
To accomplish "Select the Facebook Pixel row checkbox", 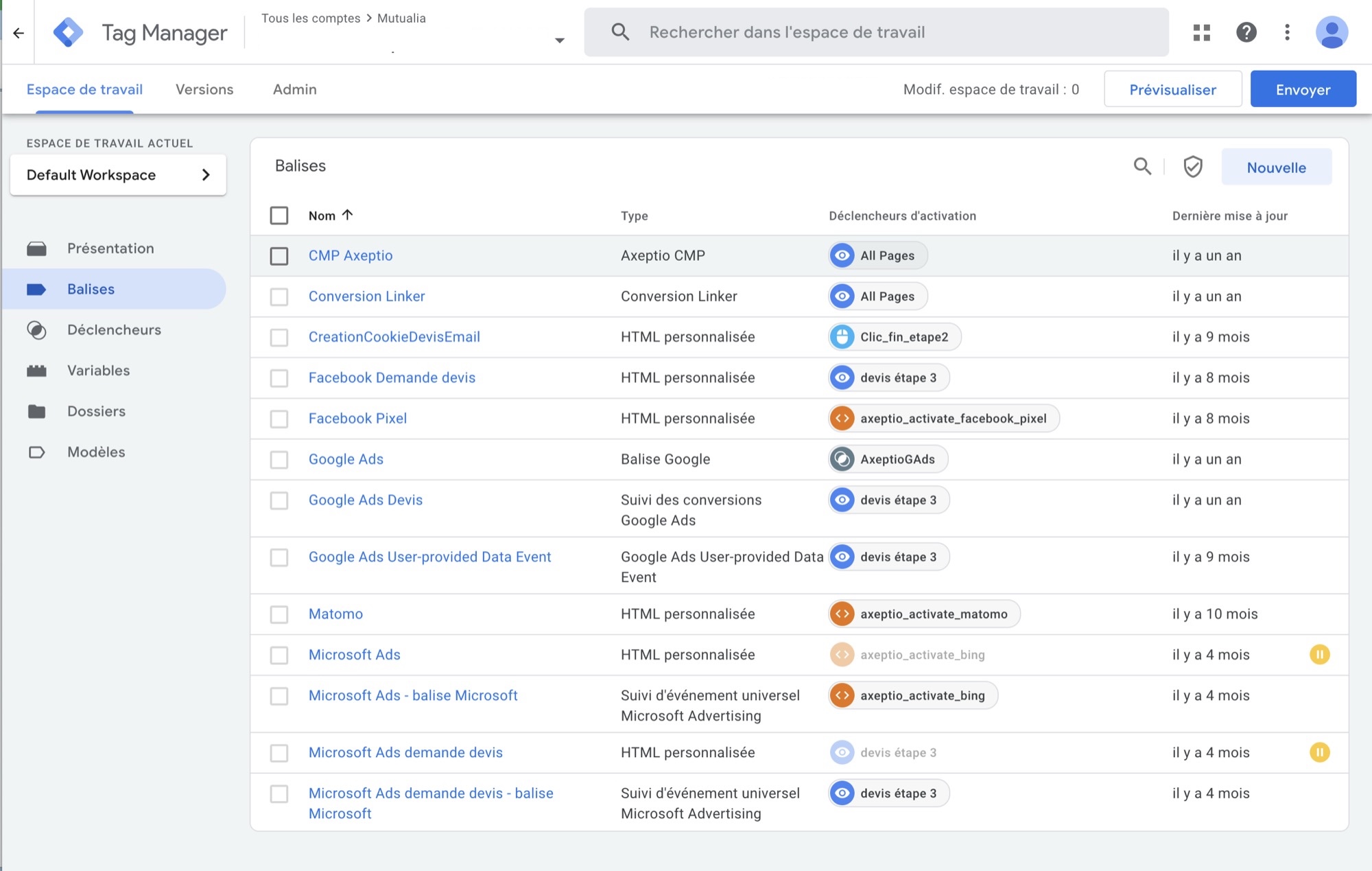I will point(279,418).
